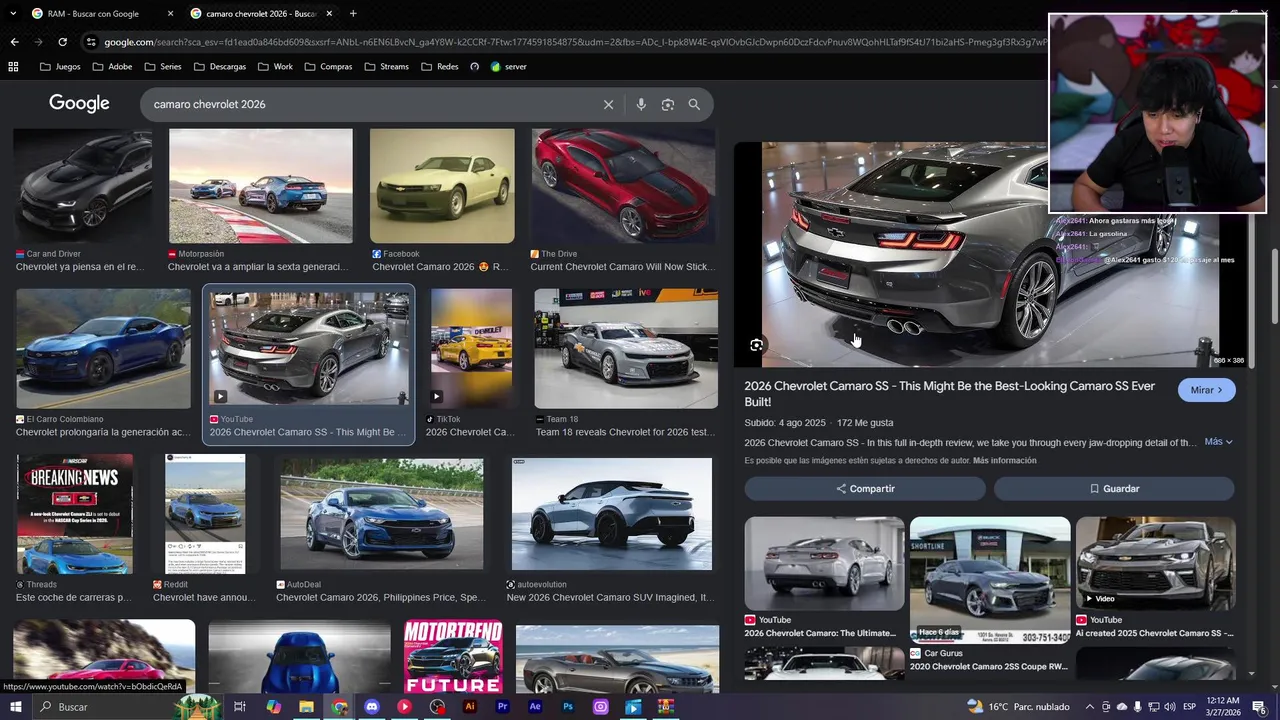Open Task View from the taskbar
1280x720 pixels.
click(x=240, y=707)
